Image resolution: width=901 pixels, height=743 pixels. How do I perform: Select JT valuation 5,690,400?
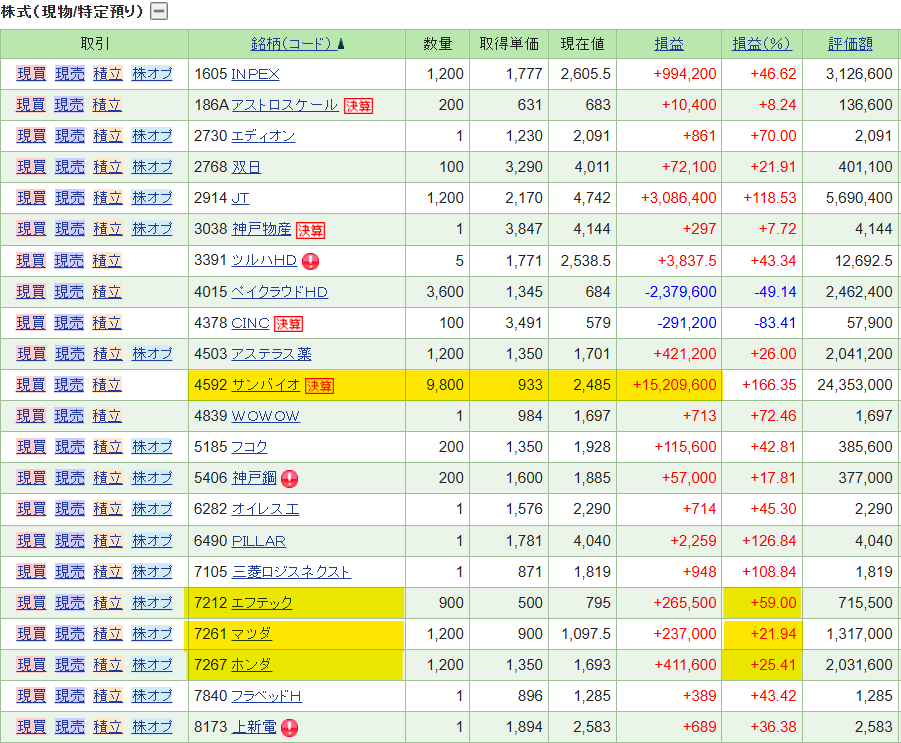(859, 198)
